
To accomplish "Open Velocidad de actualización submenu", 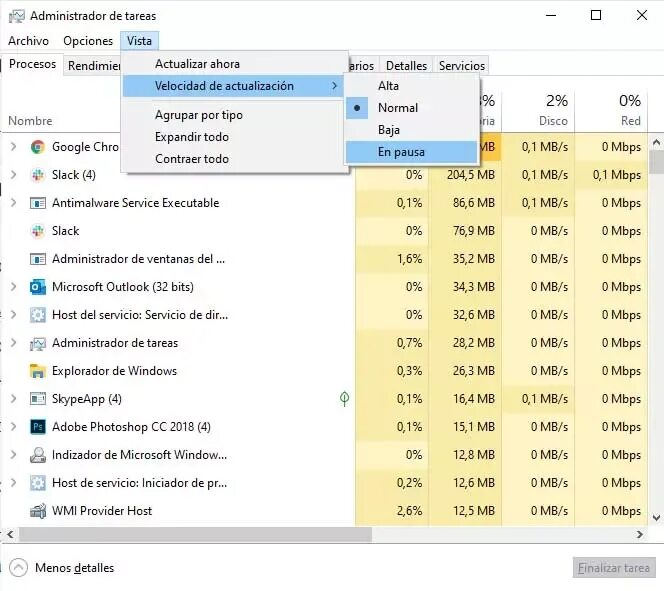I will point(233,86).
